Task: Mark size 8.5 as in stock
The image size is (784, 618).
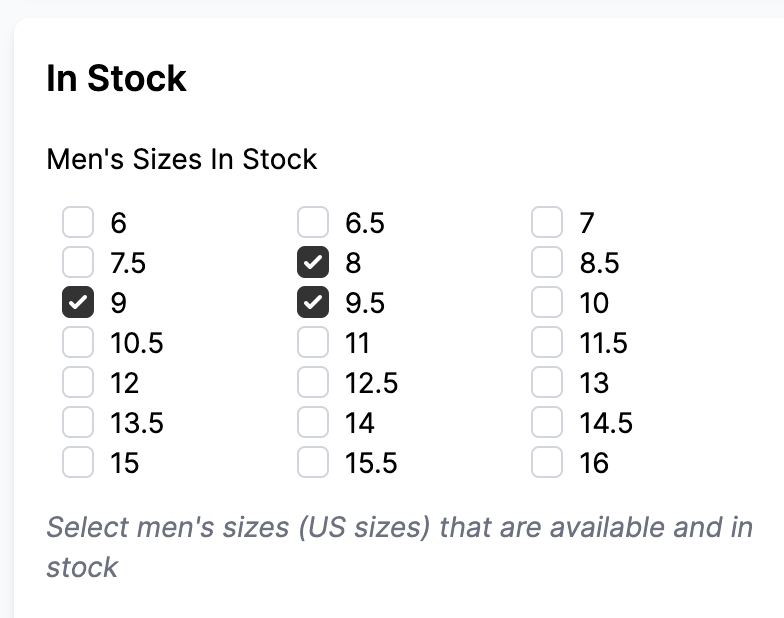Action: click(x=547, y=262)
